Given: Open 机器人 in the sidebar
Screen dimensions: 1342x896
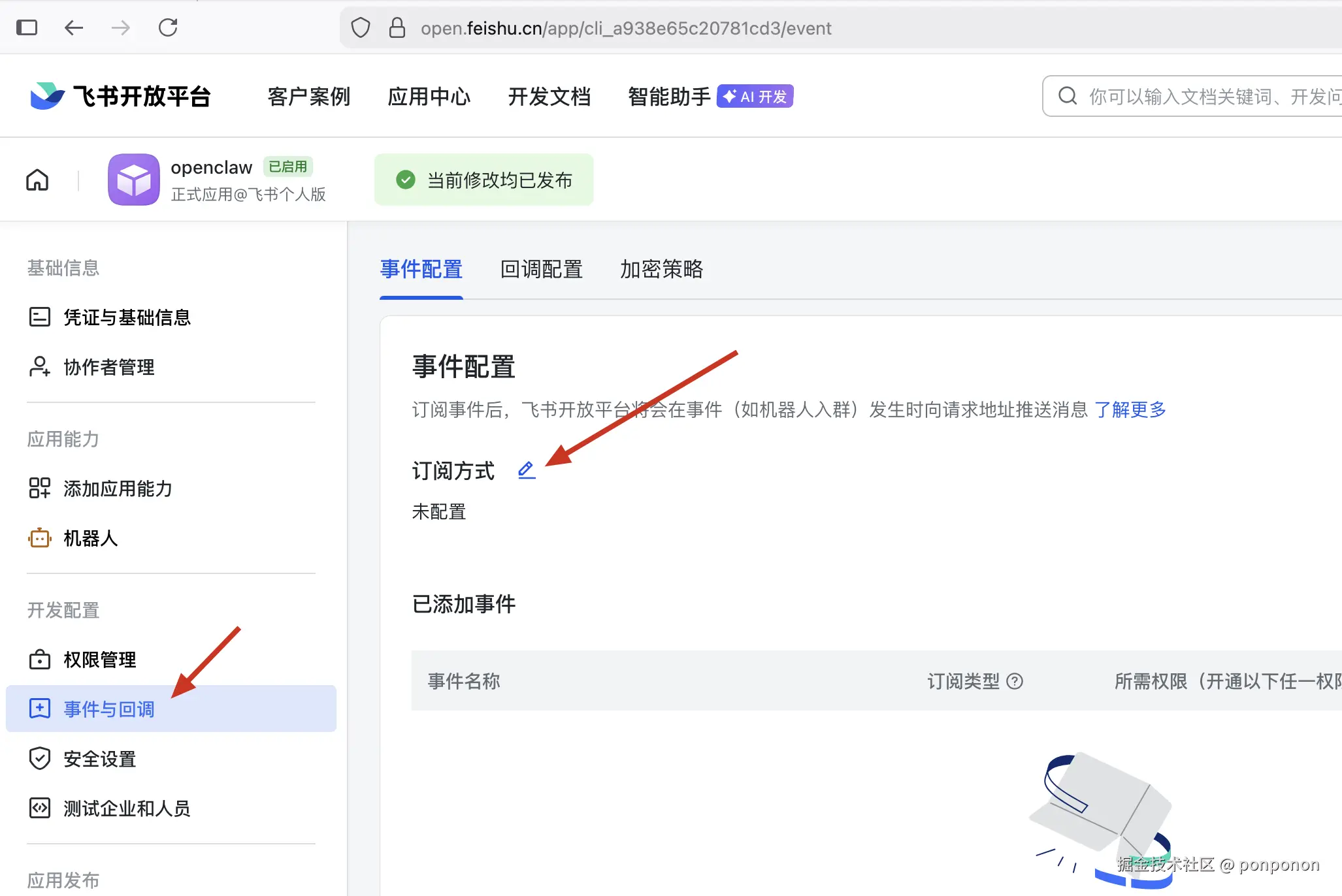Looking at the screenshot, I should coord(90,538).
